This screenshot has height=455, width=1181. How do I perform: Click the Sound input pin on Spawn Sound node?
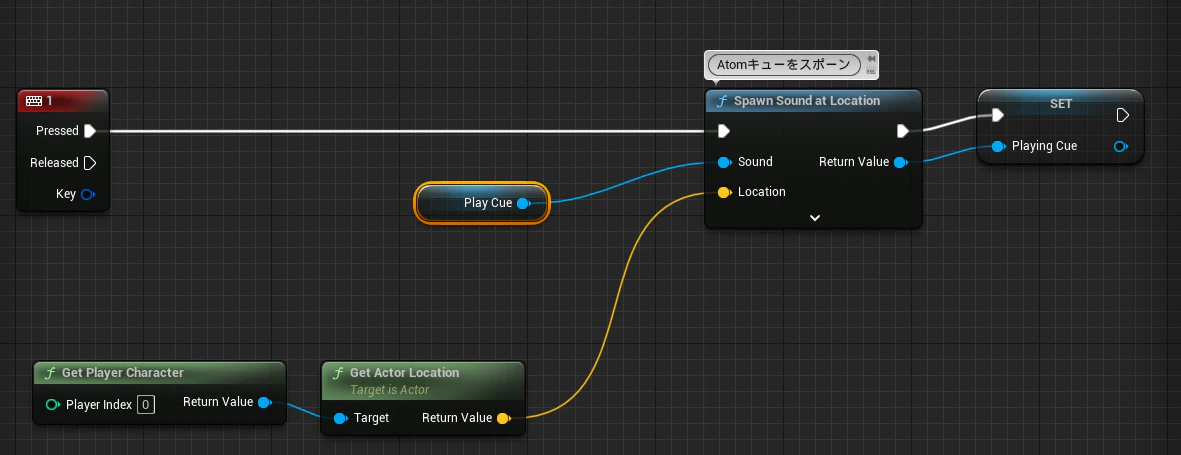(725, 162)
